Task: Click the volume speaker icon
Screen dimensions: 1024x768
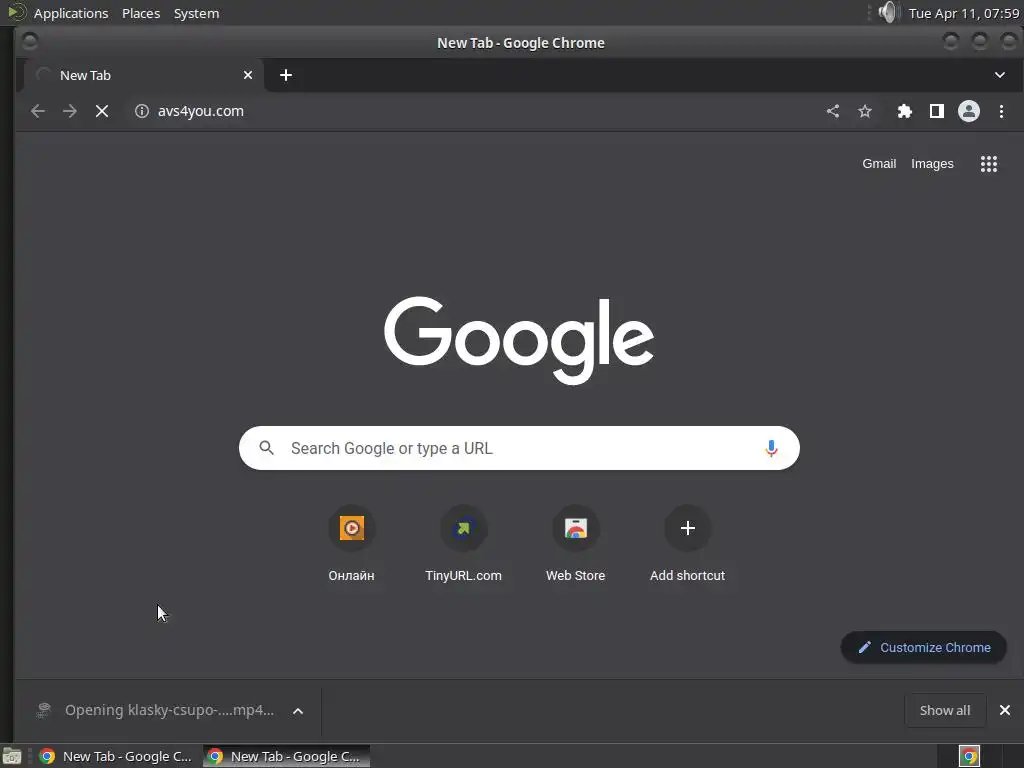Action: point(889,12)
